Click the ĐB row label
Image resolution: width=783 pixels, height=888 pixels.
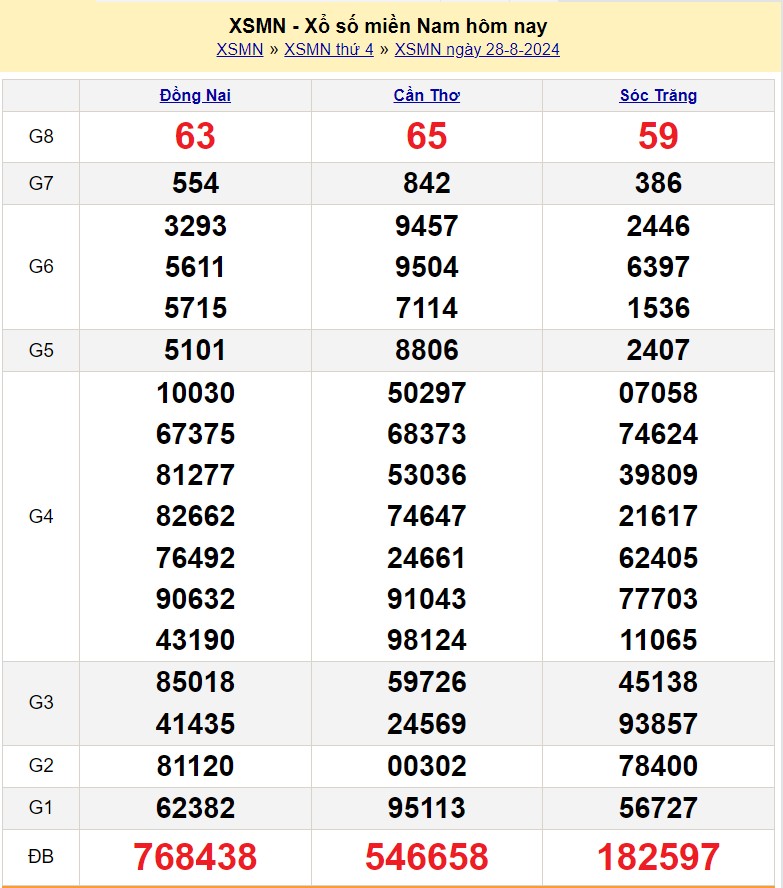(x=41, y=857)
